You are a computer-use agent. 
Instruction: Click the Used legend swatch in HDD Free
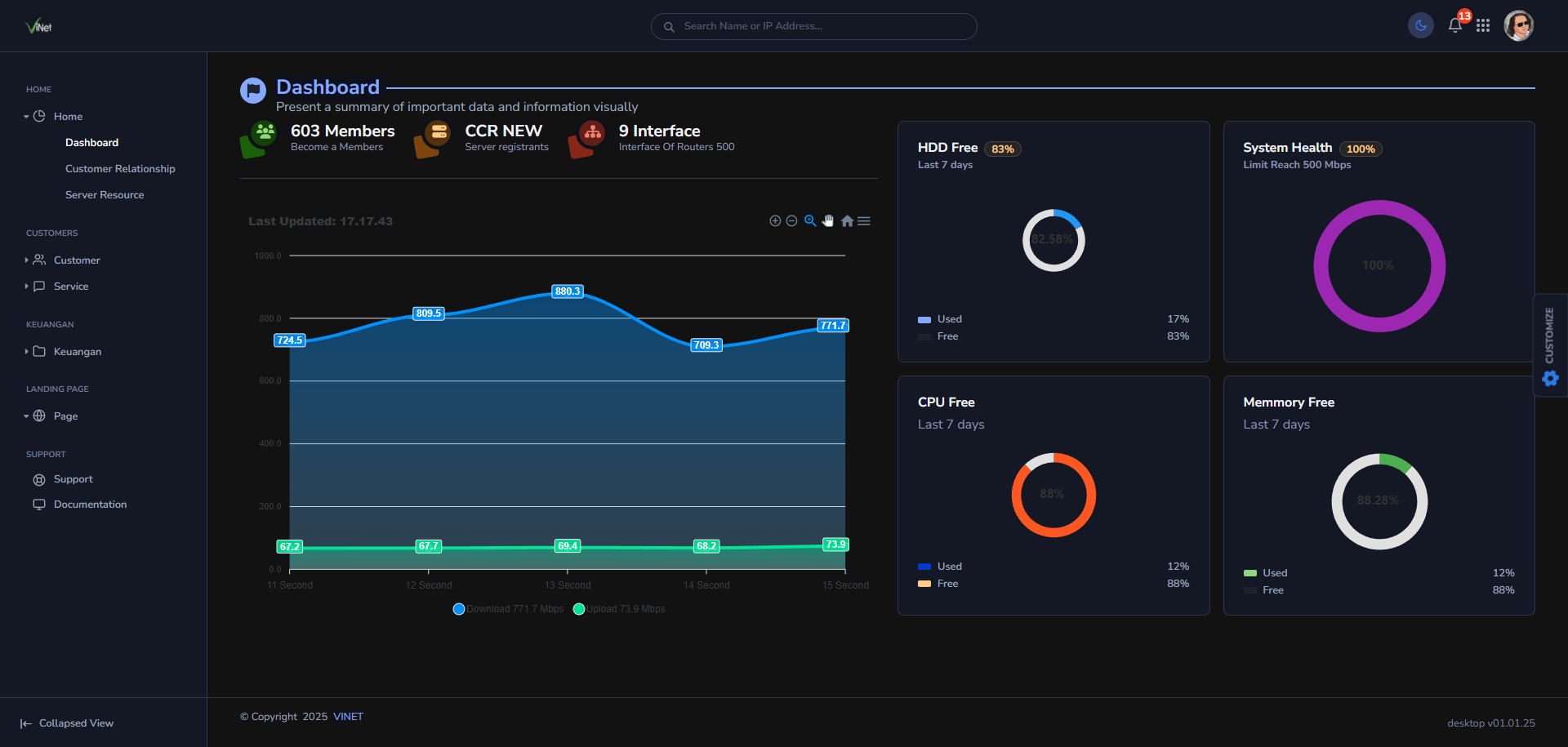click(x=924, y=320)
